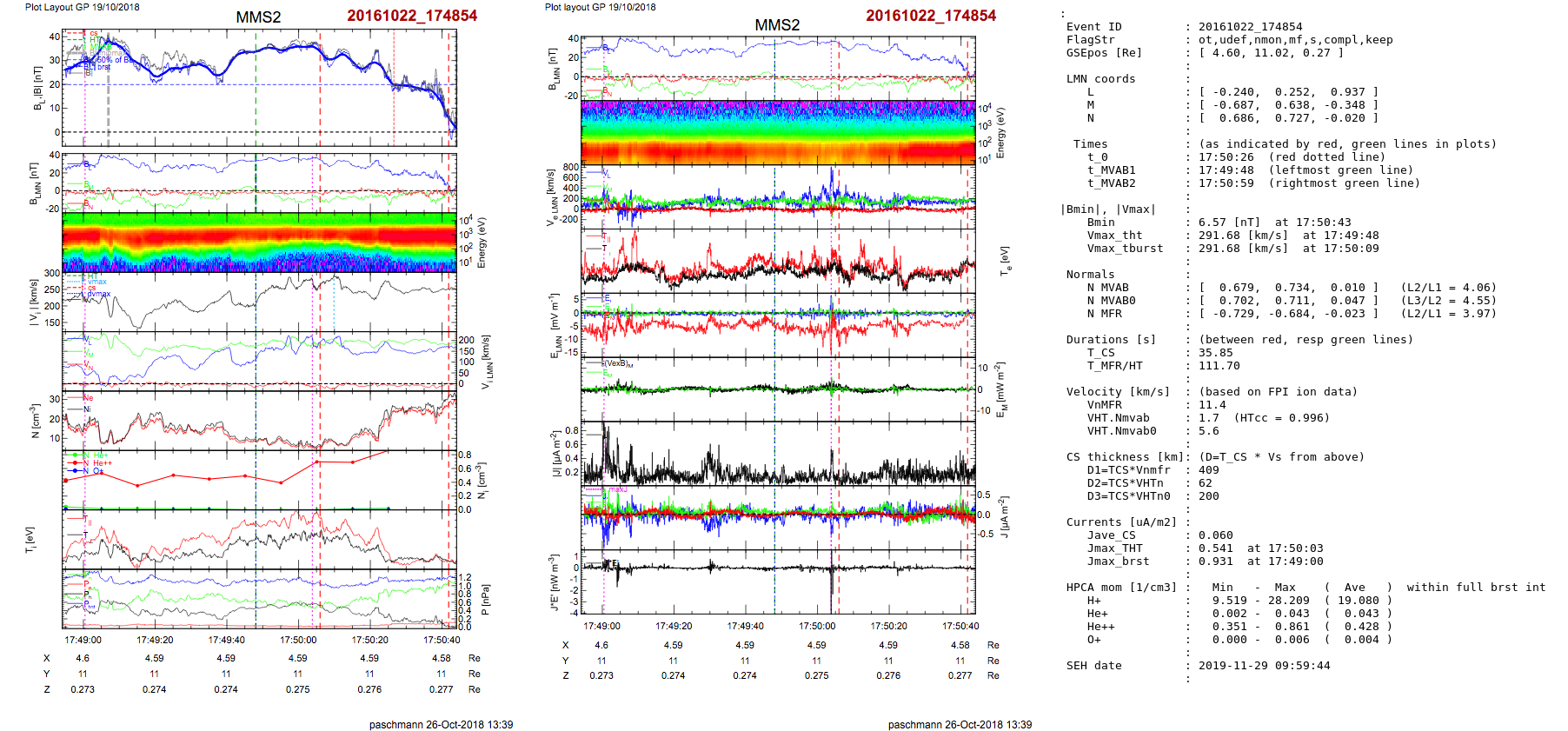The width and height of the screenshot is (1568, 731).
Task: Click the LMN coords heading
Action: pyautogui.click(x=1100, y=79)
